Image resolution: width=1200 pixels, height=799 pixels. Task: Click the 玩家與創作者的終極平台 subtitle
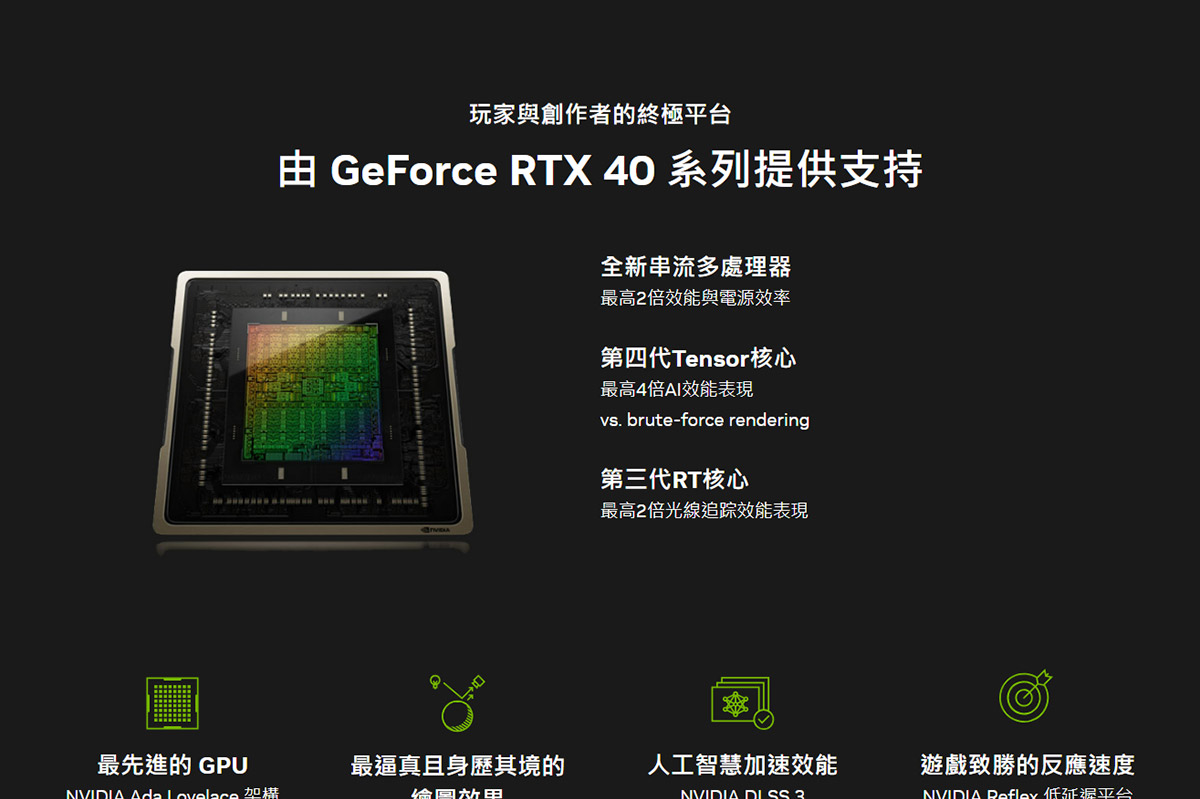pos(600,114)
